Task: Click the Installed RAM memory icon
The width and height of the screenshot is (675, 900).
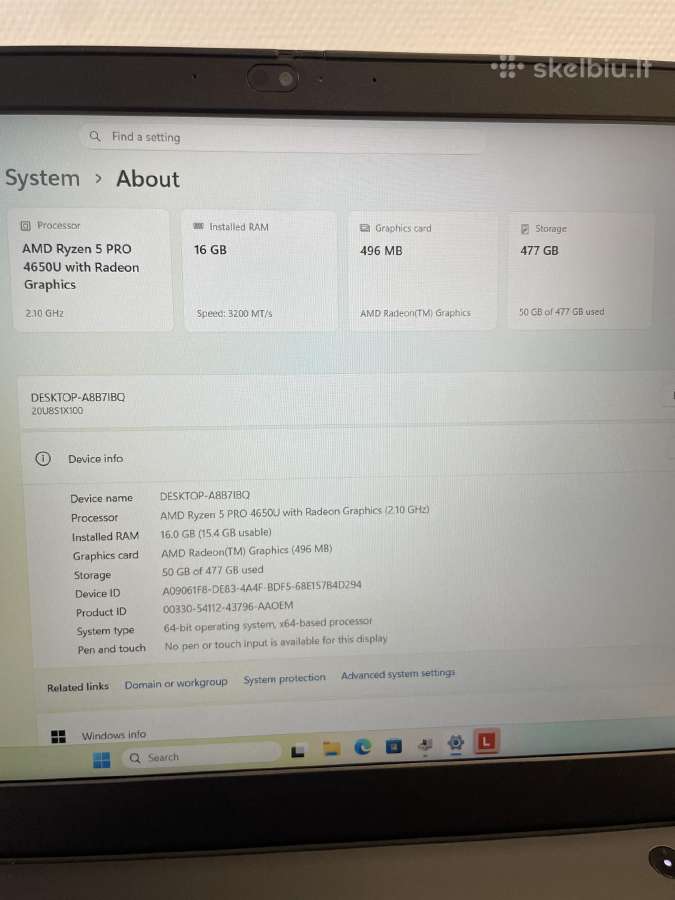Action: point(199,227)
